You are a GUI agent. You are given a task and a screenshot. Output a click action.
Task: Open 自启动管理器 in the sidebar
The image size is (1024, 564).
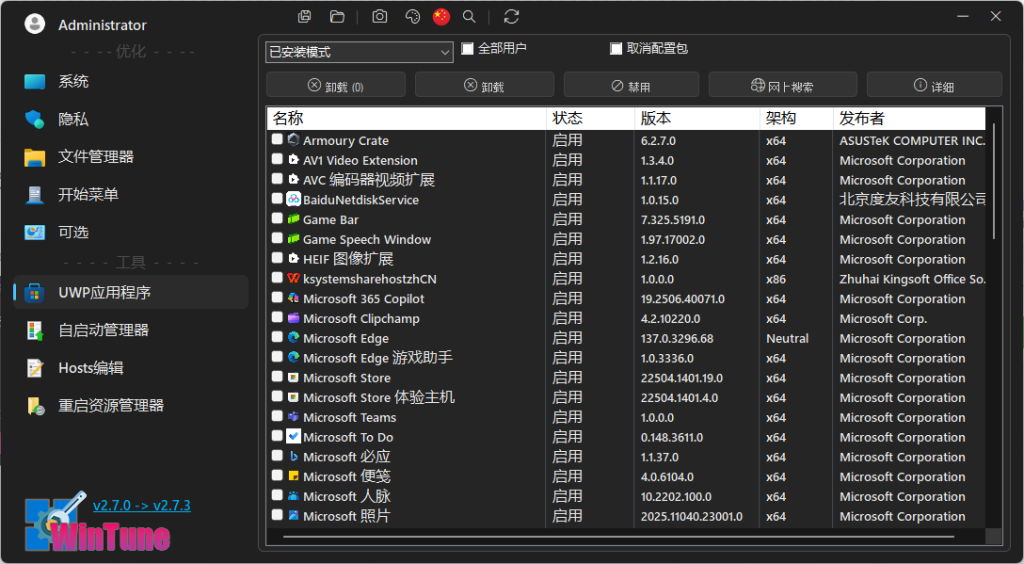[x=103, y=330]
